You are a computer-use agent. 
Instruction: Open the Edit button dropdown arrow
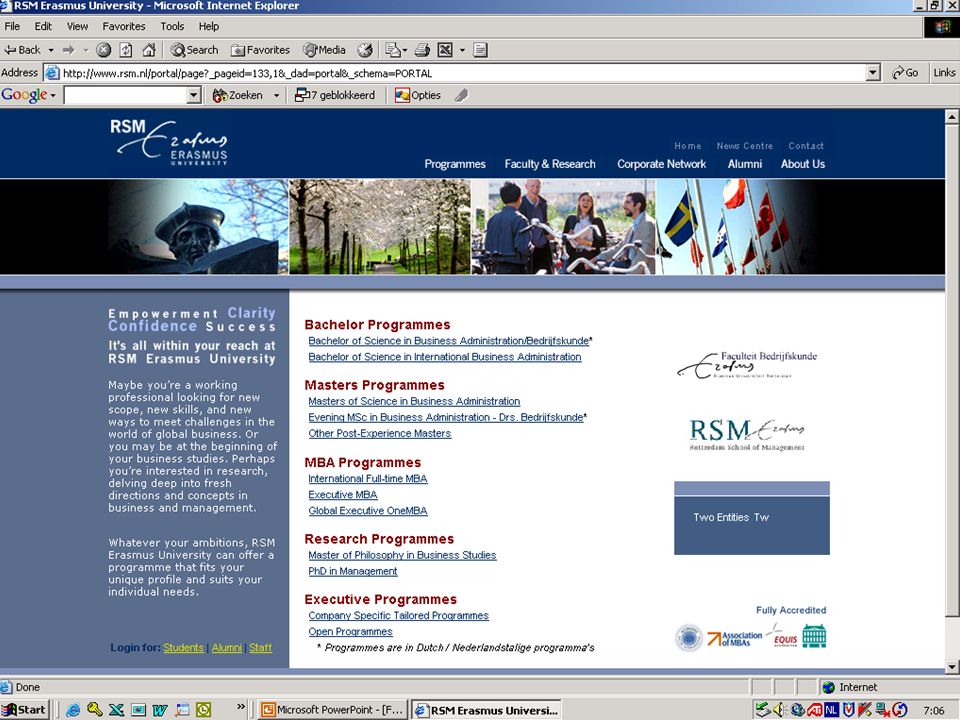coord(462,50)
